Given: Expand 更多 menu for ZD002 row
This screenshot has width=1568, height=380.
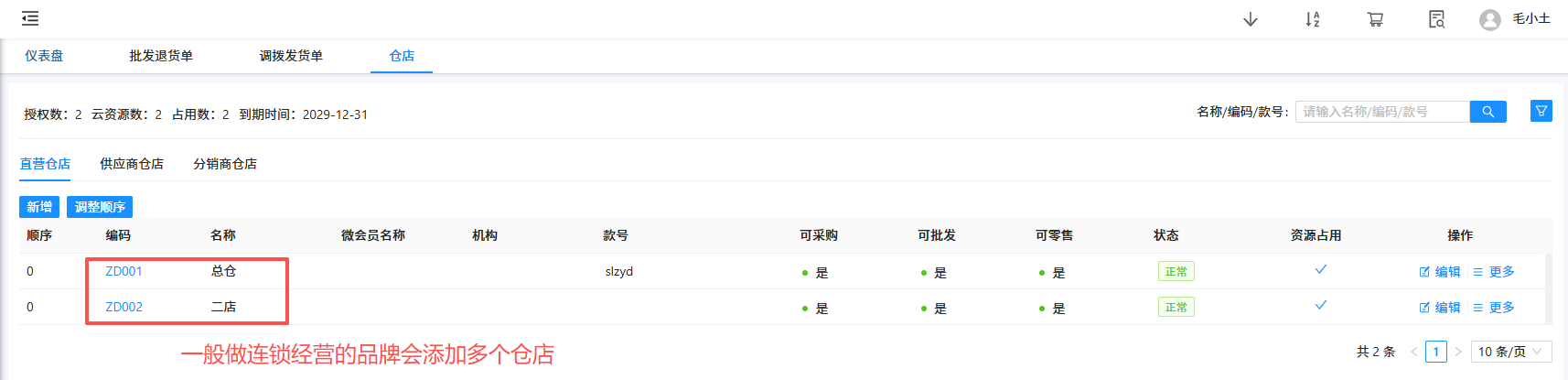Looking at the screenshot, I should (x=1494, y=308).
